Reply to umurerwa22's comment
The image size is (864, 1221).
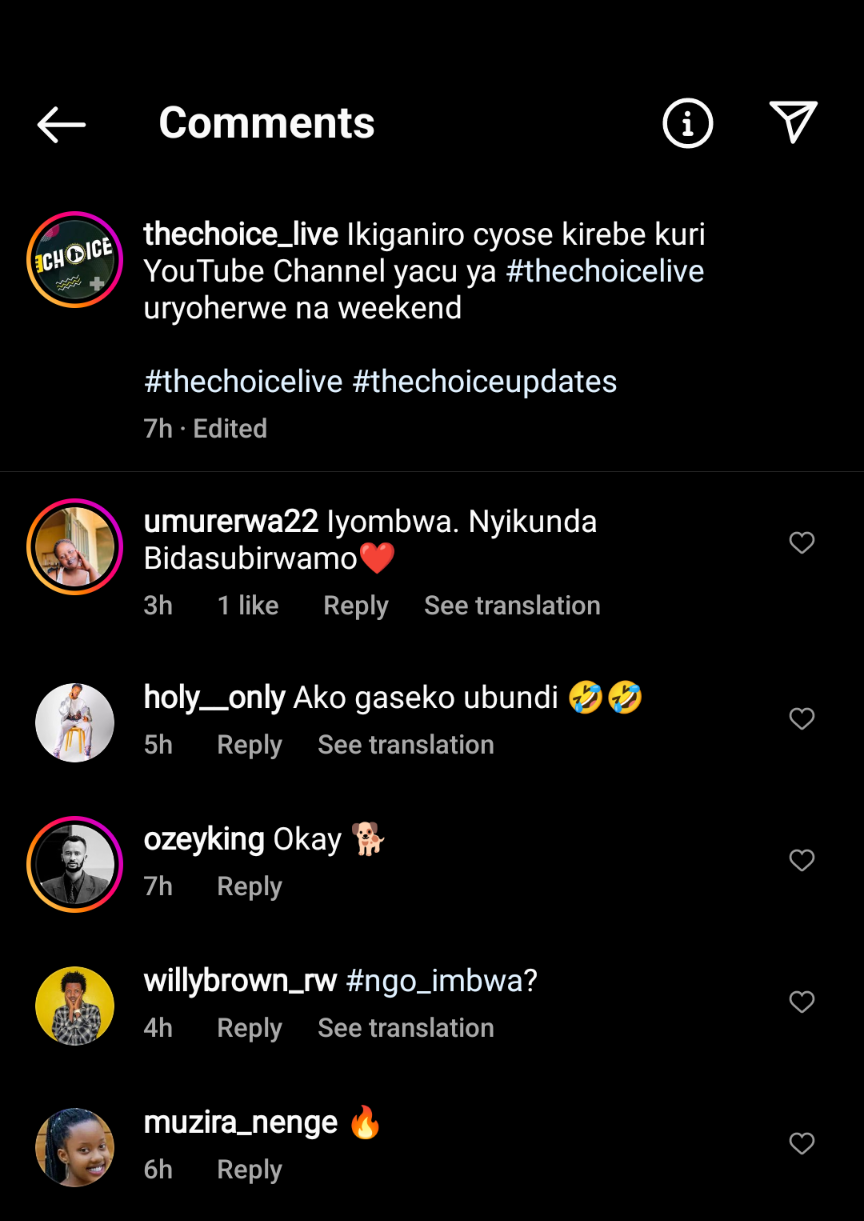355,606
